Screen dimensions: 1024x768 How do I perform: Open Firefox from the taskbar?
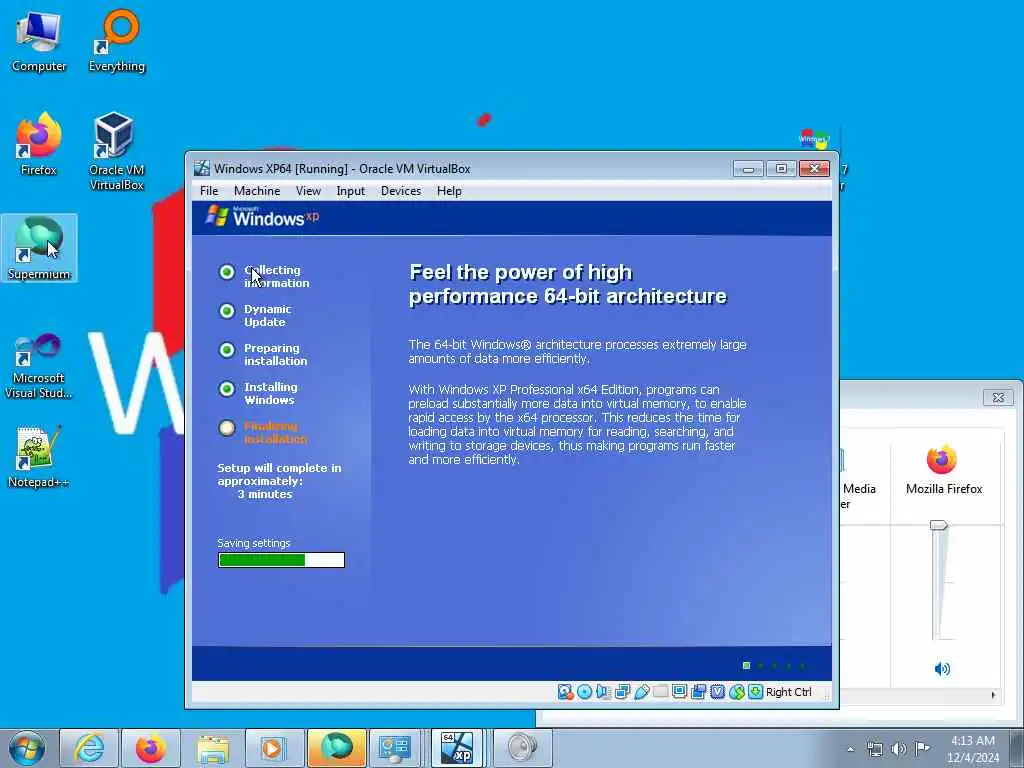tap(151, 748)
